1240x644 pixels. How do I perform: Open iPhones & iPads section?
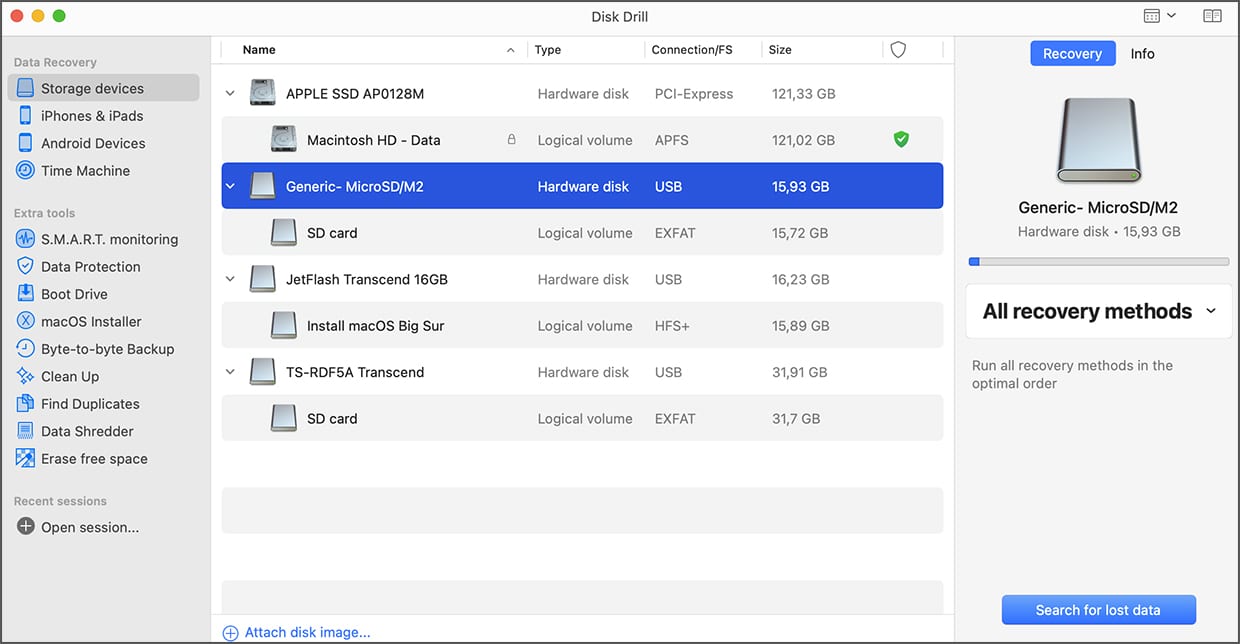point(92,116)
